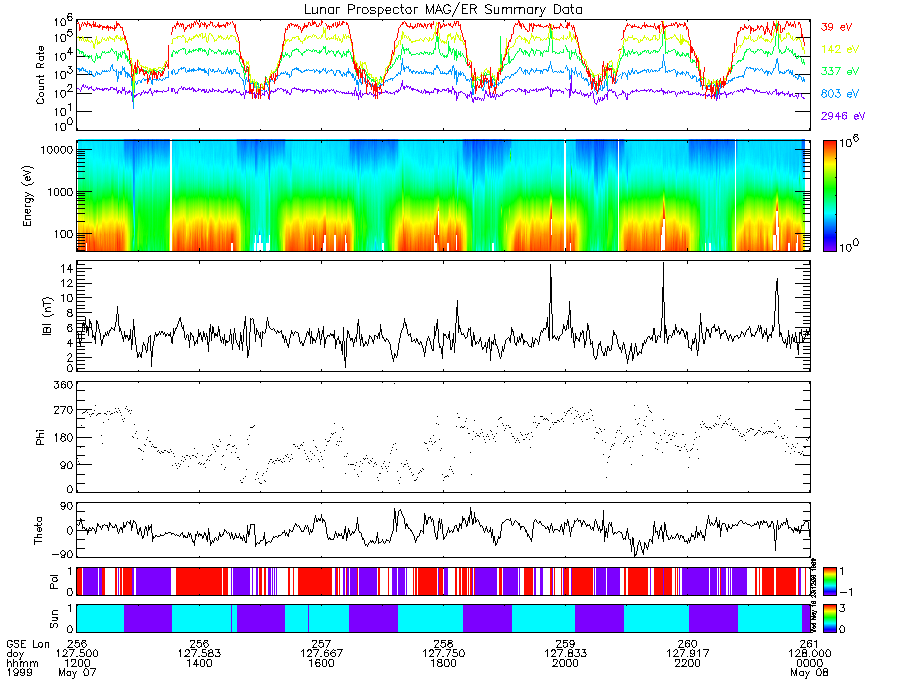Click the time tick label '1400'
Screen dimensions: 900x700
coord(199,663)
